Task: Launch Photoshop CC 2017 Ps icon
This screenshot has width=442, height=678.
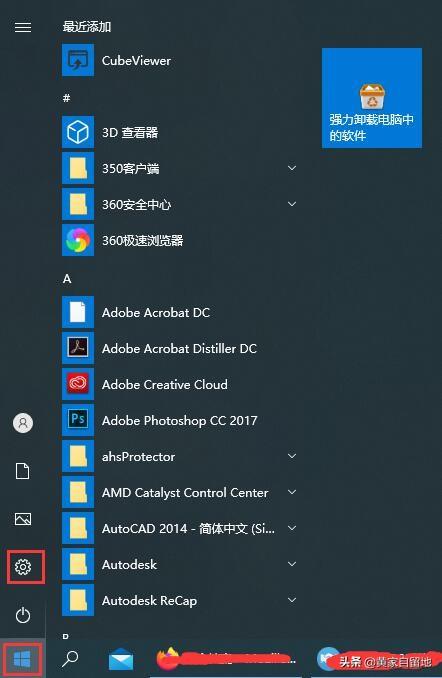Action: point(78,420)
